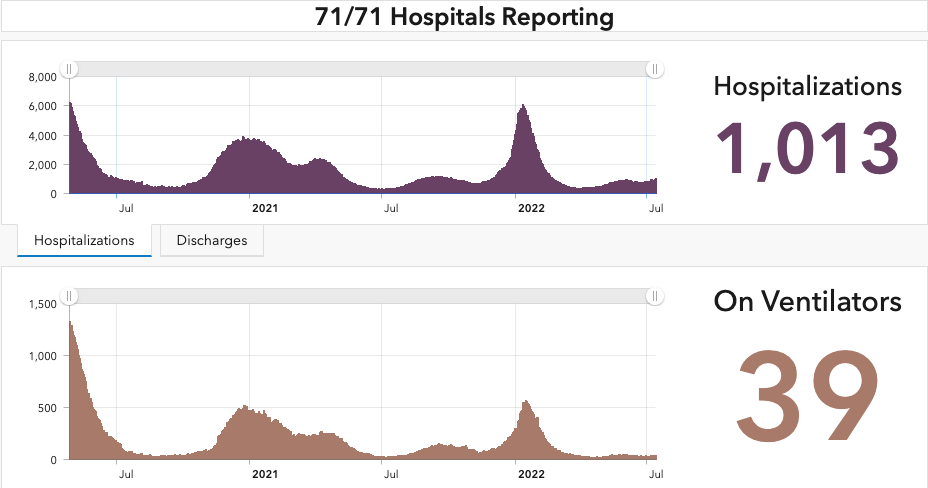Click left range handle on Ventilators chart
This screenshot has height=488, width=928.
pyautogui.click(x=69, y=296)
